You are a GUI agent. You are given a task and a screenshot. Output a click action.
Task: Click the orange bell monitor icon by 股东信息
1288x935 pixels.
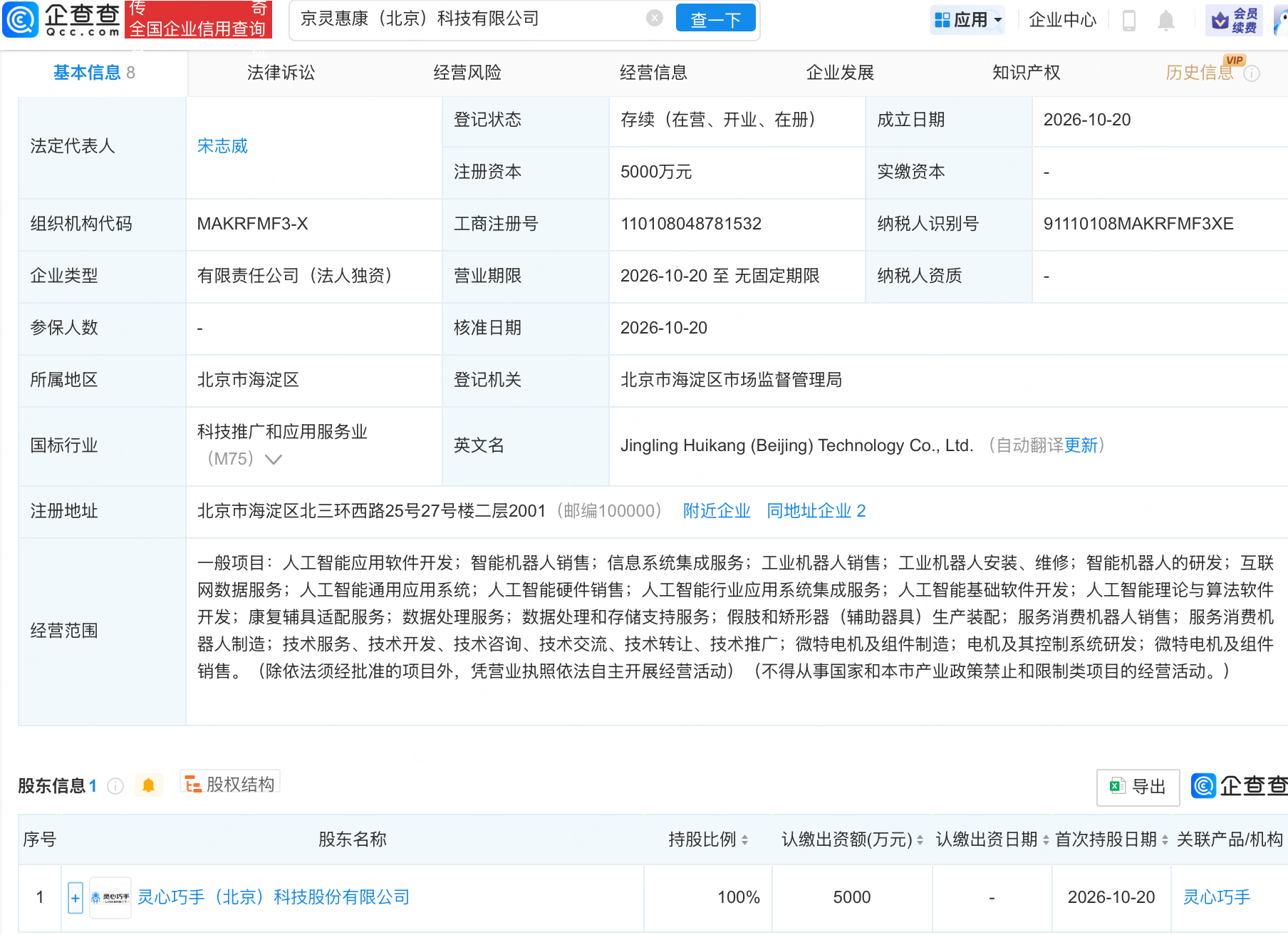(x=148, y=785)
